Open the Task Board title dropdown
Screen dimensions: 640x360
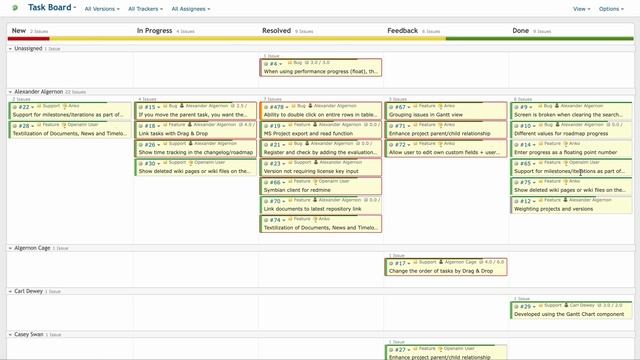coord(52,7)
